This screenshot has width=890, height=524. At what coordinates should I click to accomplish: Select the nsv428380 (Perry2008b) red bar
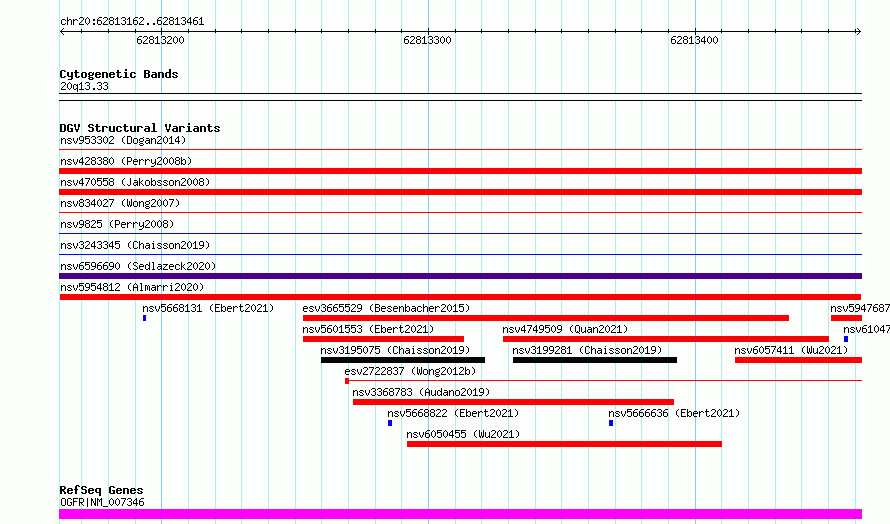(460, 171)
